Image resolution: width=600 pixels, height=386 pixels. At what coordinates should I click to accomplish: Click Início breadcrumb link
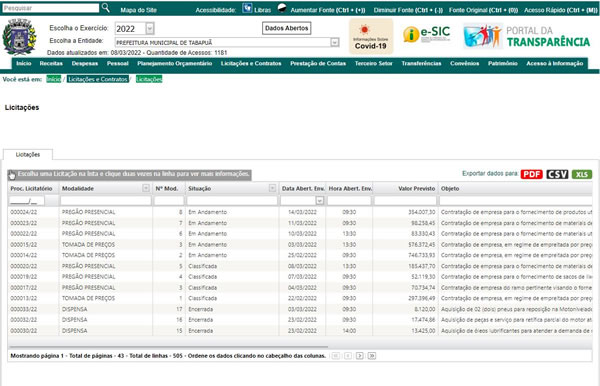pyautogui.click(x=54, y=79)
